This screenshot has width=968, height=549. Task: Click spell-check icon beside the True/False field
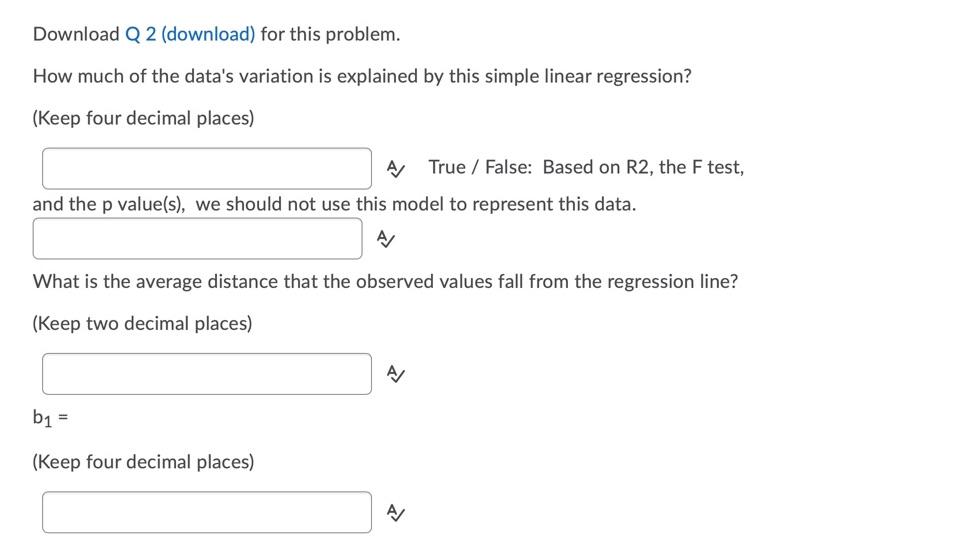tap(384, 238)
